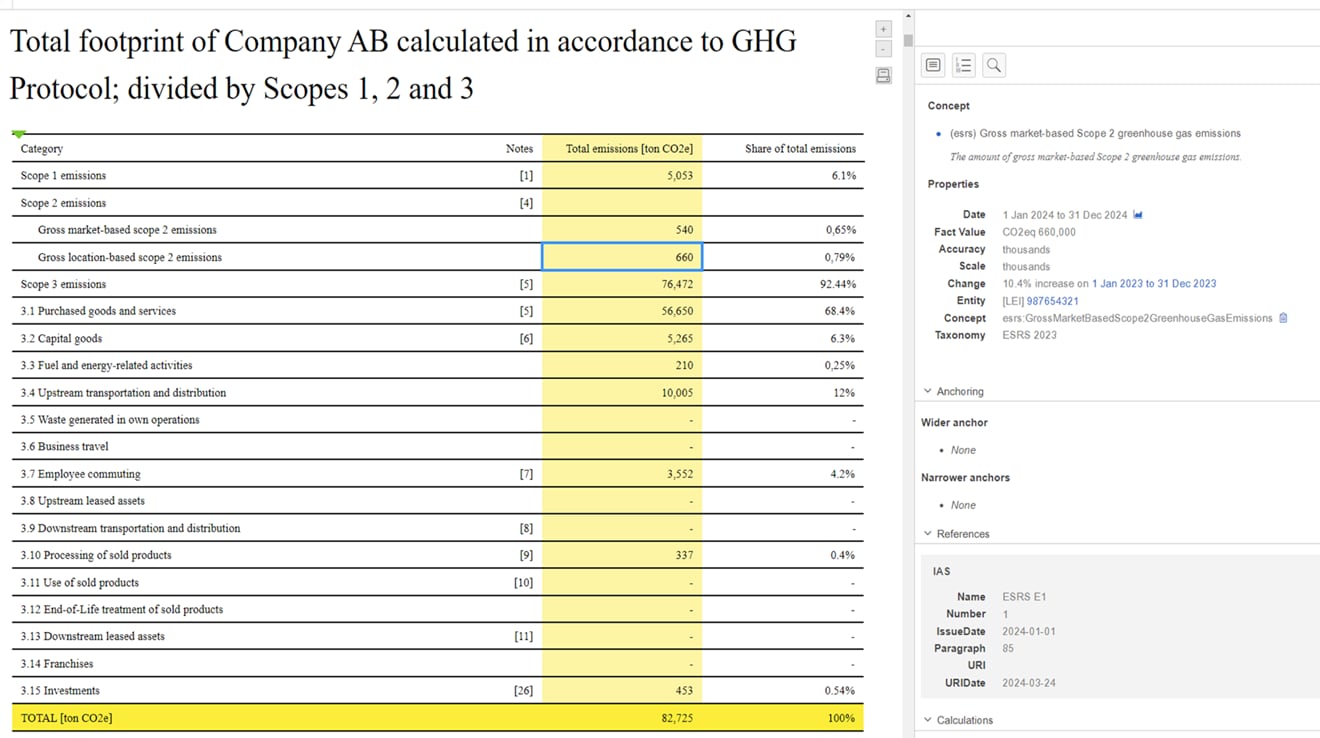Viewport: 1320px width, 738px height.
Task: Click the zoom in plus button
Action: [x=883, y=29]
